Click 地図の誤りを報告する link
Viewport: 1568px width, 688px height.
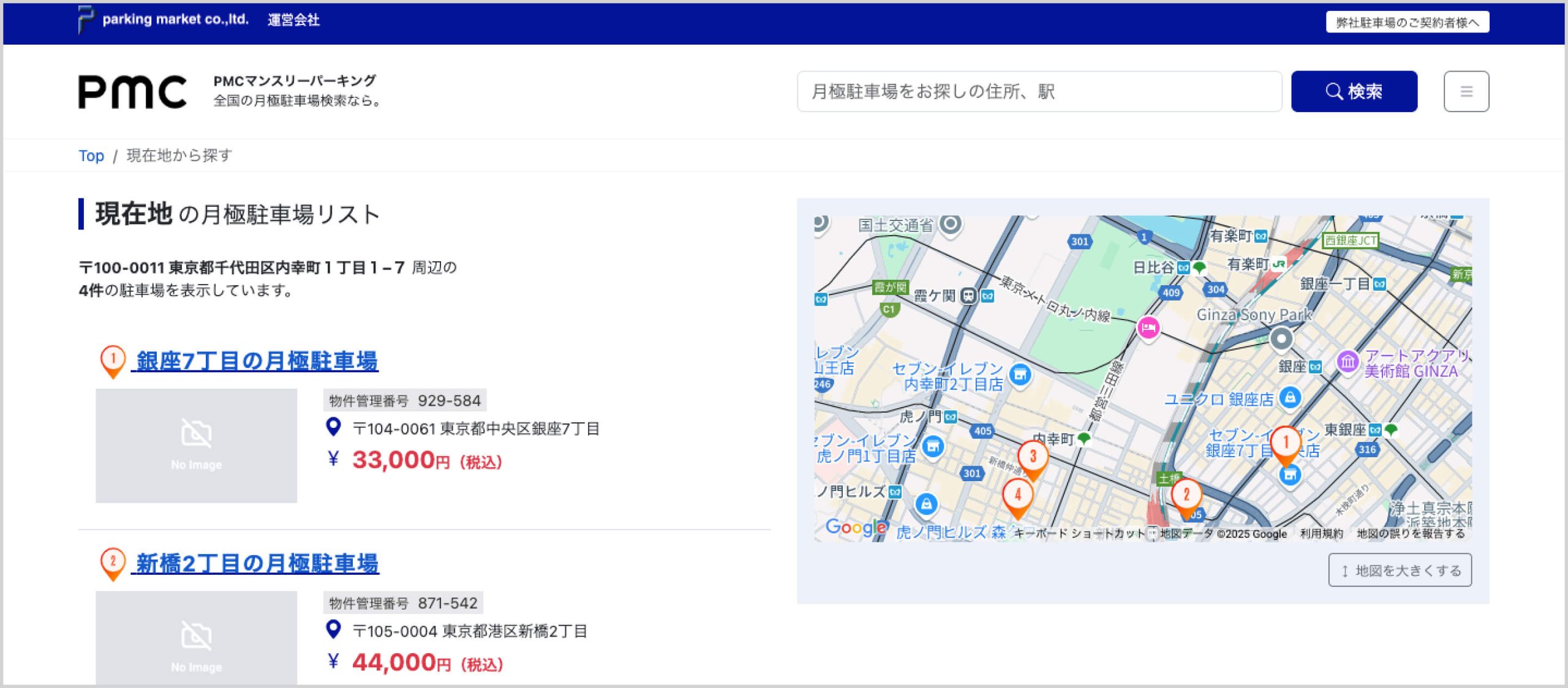click(1411, 534)
